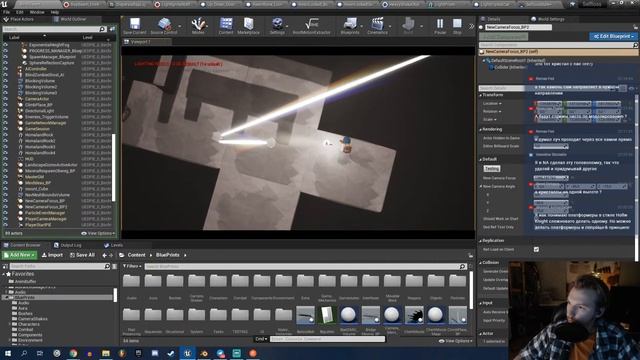Screen dimensions: 640x360
Task: Open Blueprints dropdown arrow
Action: point(362,27)
